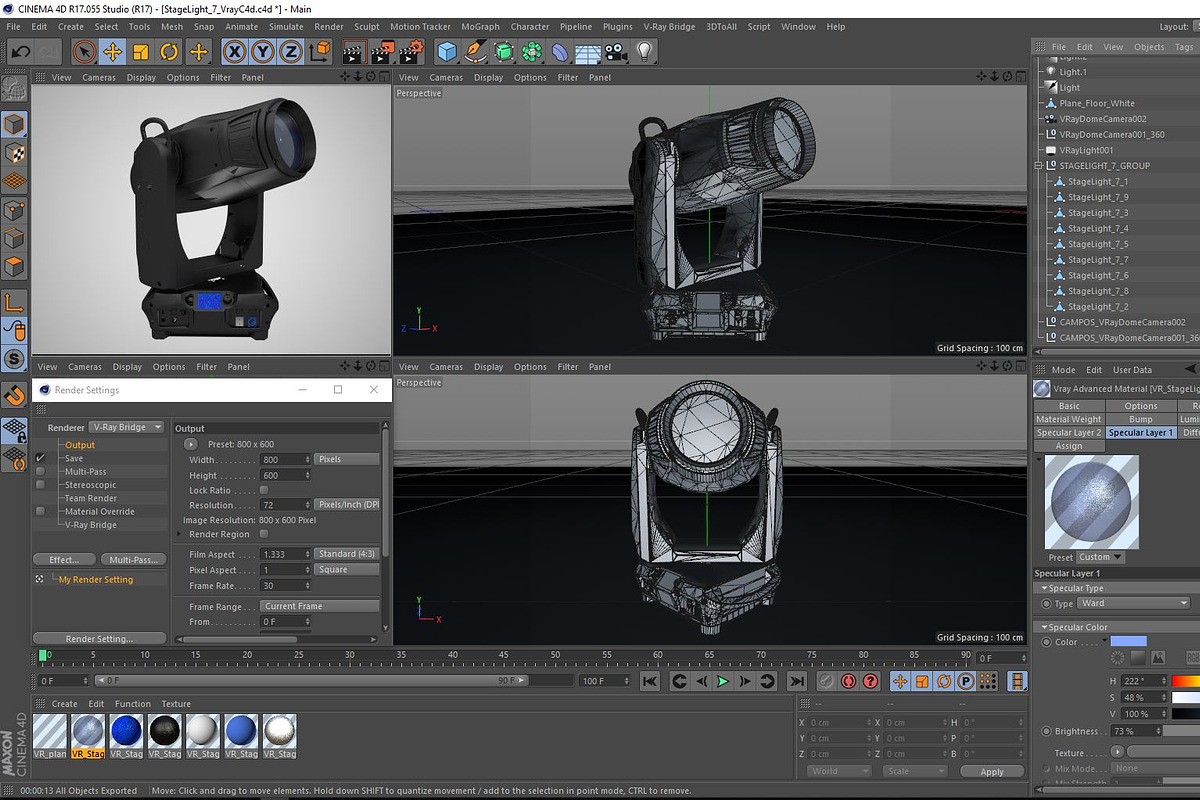The width and height of the screenshot is (1200, 800).
Task: Open the Width units Pixels dropdown
Action: pyautogui.click(x=347, y=459)
